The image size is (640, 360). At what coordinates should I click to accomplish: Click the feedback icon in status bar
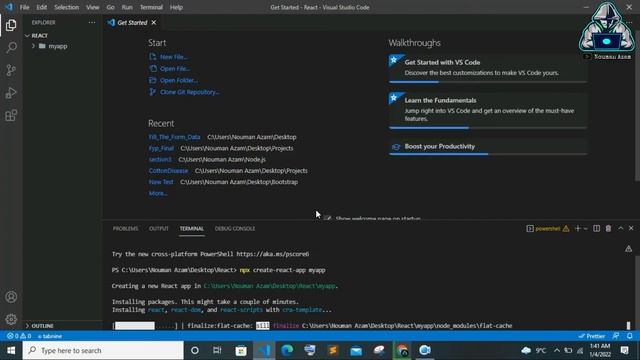616,336
